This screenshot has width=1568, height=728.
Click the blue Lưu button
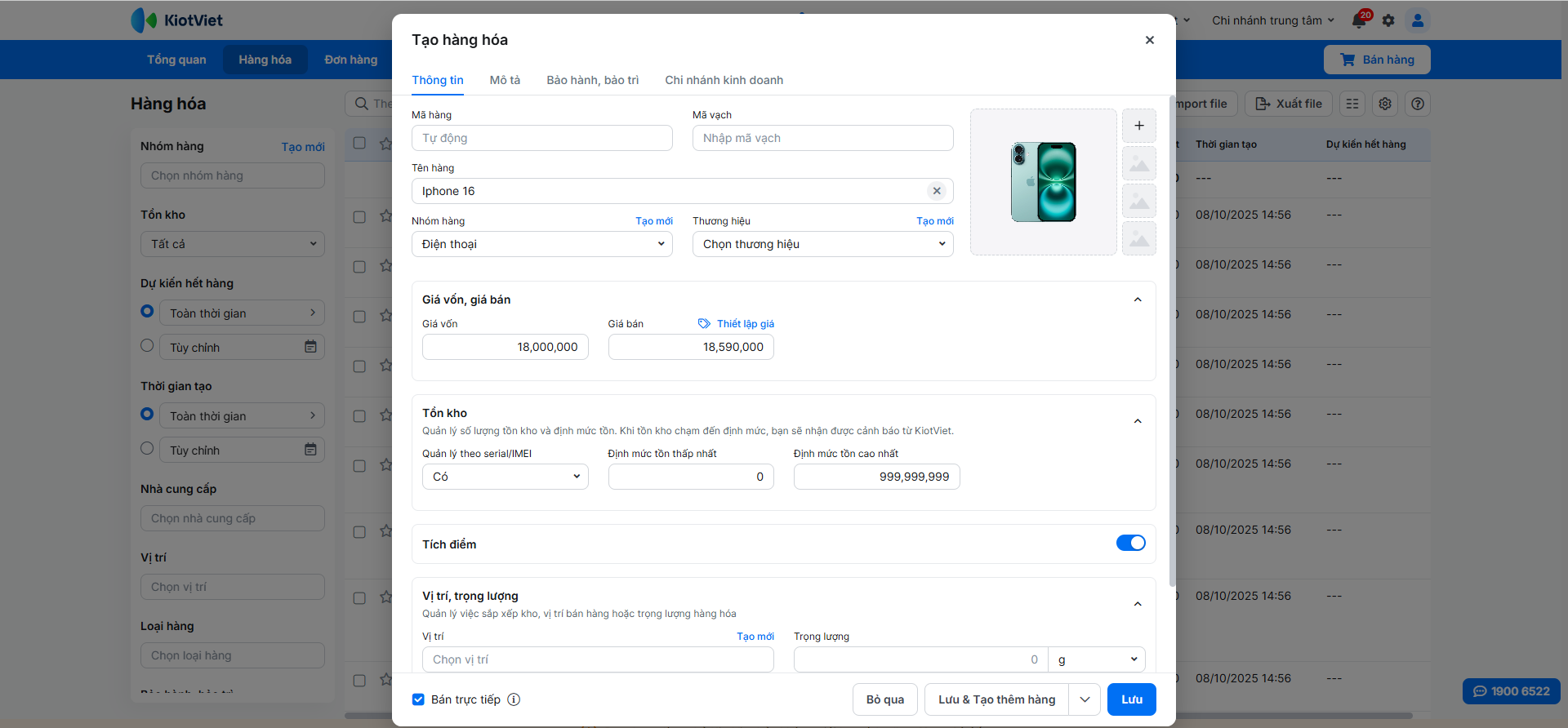point(1131,699)
